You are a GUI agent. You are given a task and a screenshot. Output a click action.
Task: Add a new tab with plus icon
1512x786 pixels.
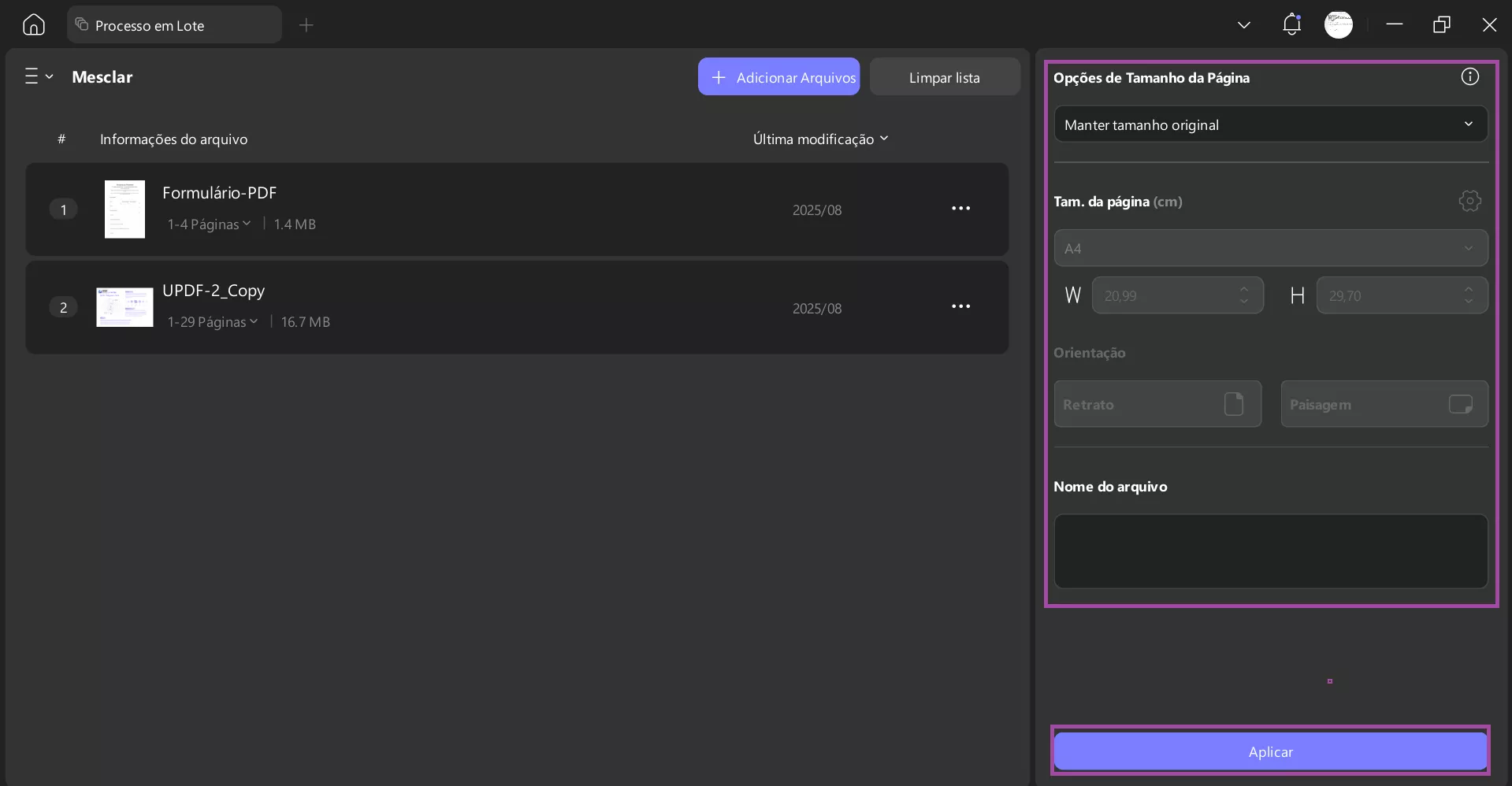306,25
